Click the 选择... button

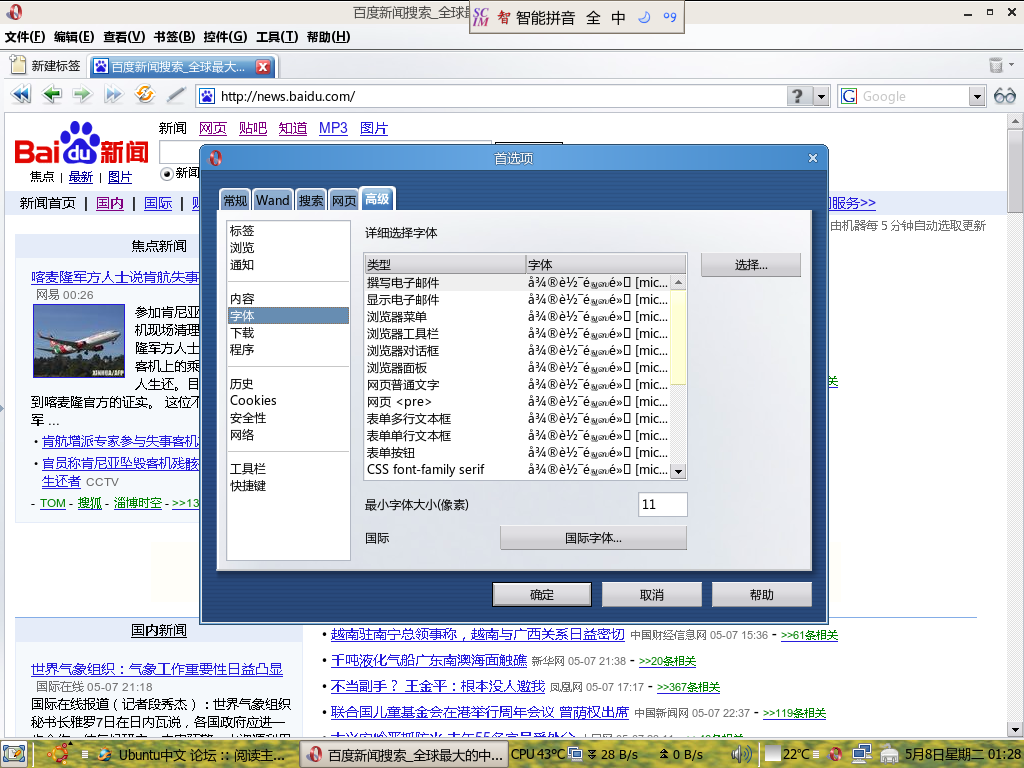751,264
